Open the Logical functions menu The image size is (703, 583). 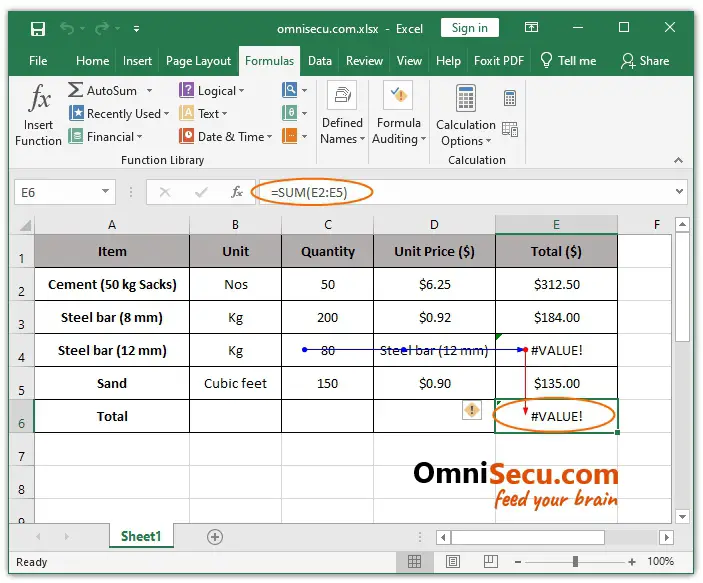tap(211, 91)
